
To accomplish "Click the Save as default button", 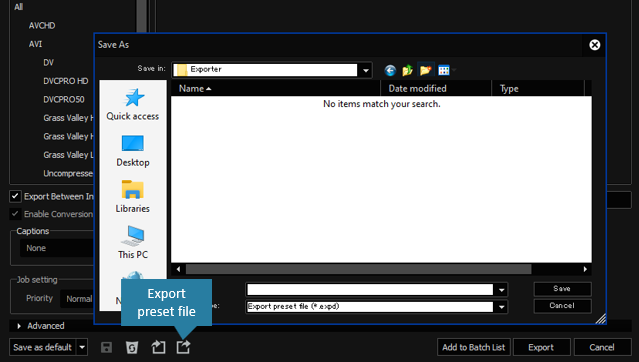I will click(x=42, y=347).
